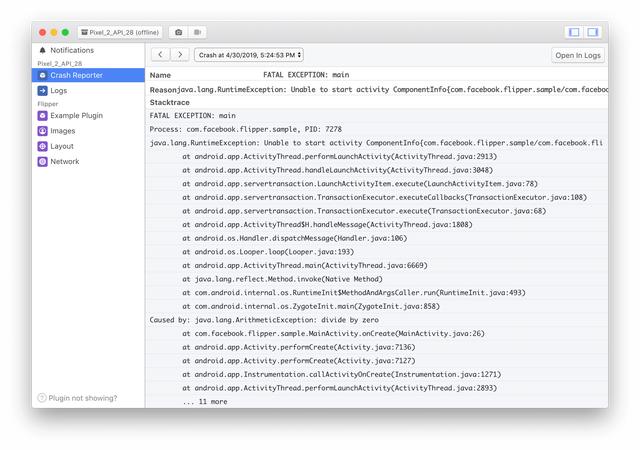
Task: Click the 'FATAL EXCEPTION: main' name value
Action: coord(306,75)
